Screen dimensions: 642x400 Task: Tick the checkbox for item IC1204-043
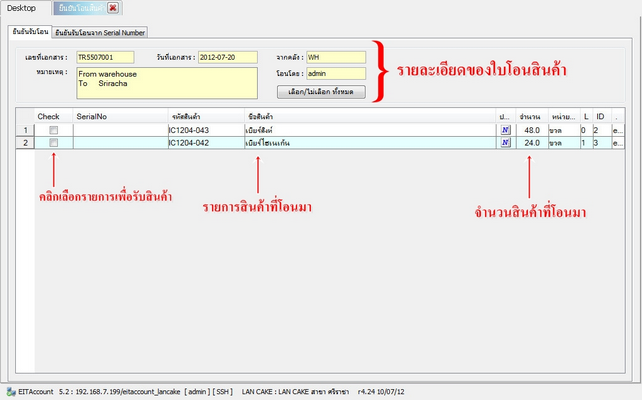click(54, 130)
